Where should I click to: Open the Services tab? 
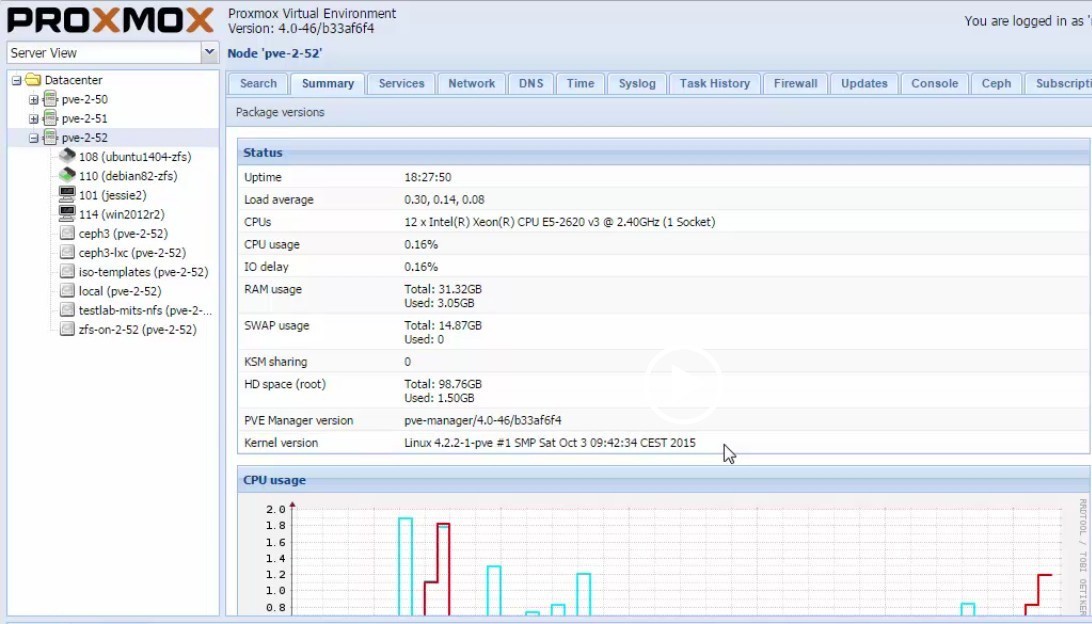(x=401, y=84)
